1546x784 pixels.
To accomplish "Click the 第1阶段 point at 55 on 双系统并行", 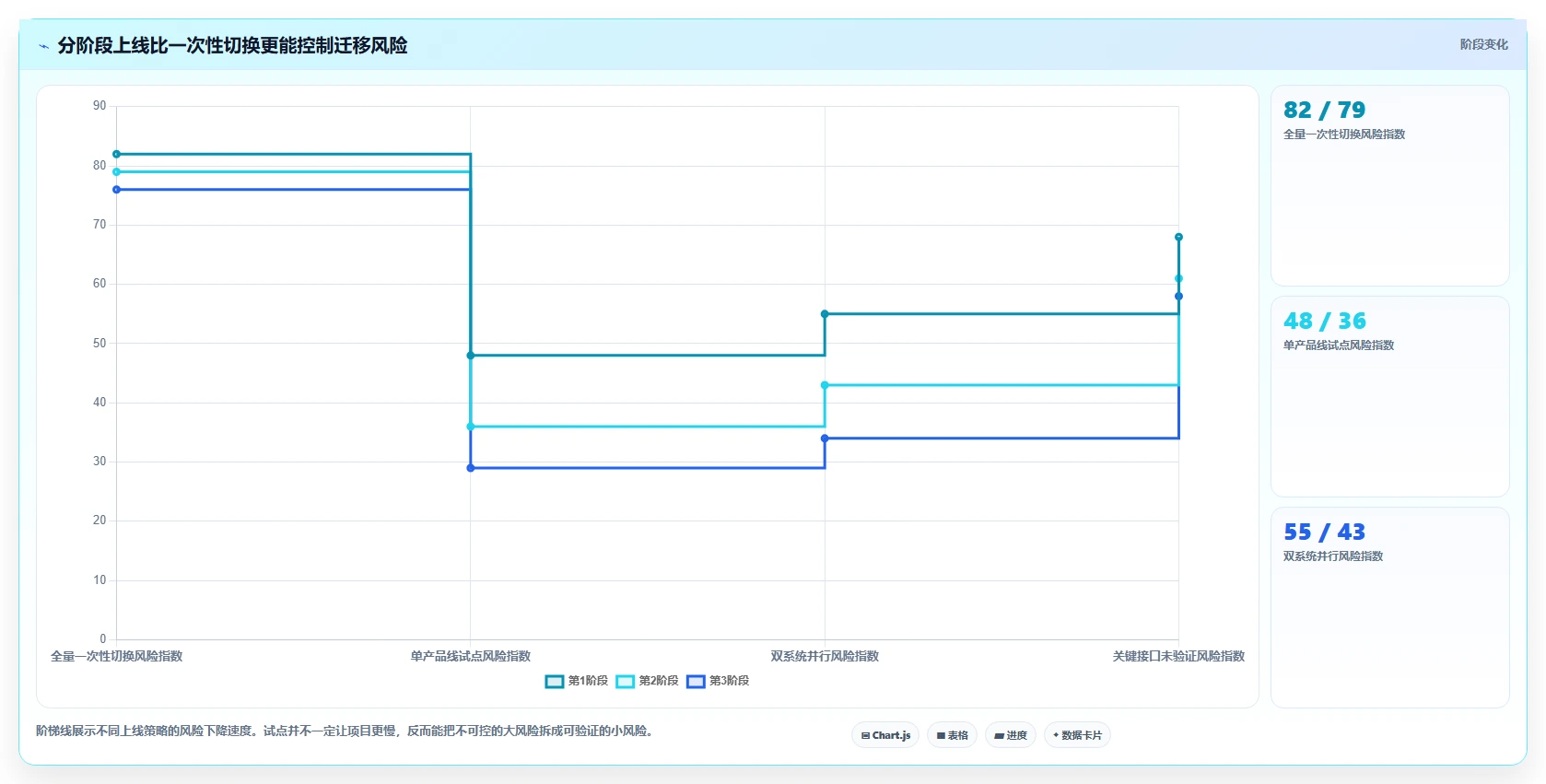I will tap(825, 314).
